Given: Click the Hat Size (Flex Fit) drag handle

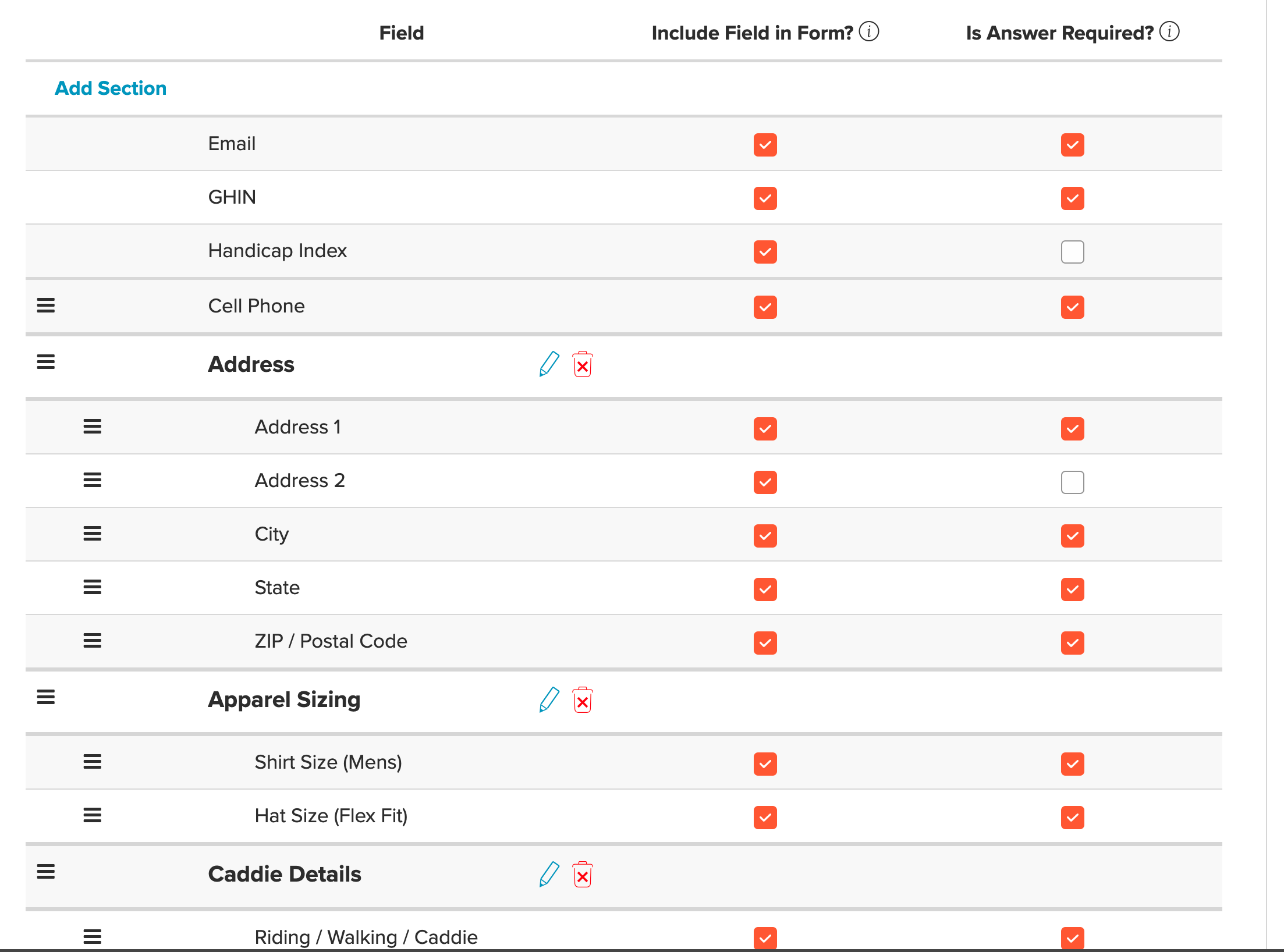Looking at the screenshot, I should pyautogui.click(x=93, y=815).
